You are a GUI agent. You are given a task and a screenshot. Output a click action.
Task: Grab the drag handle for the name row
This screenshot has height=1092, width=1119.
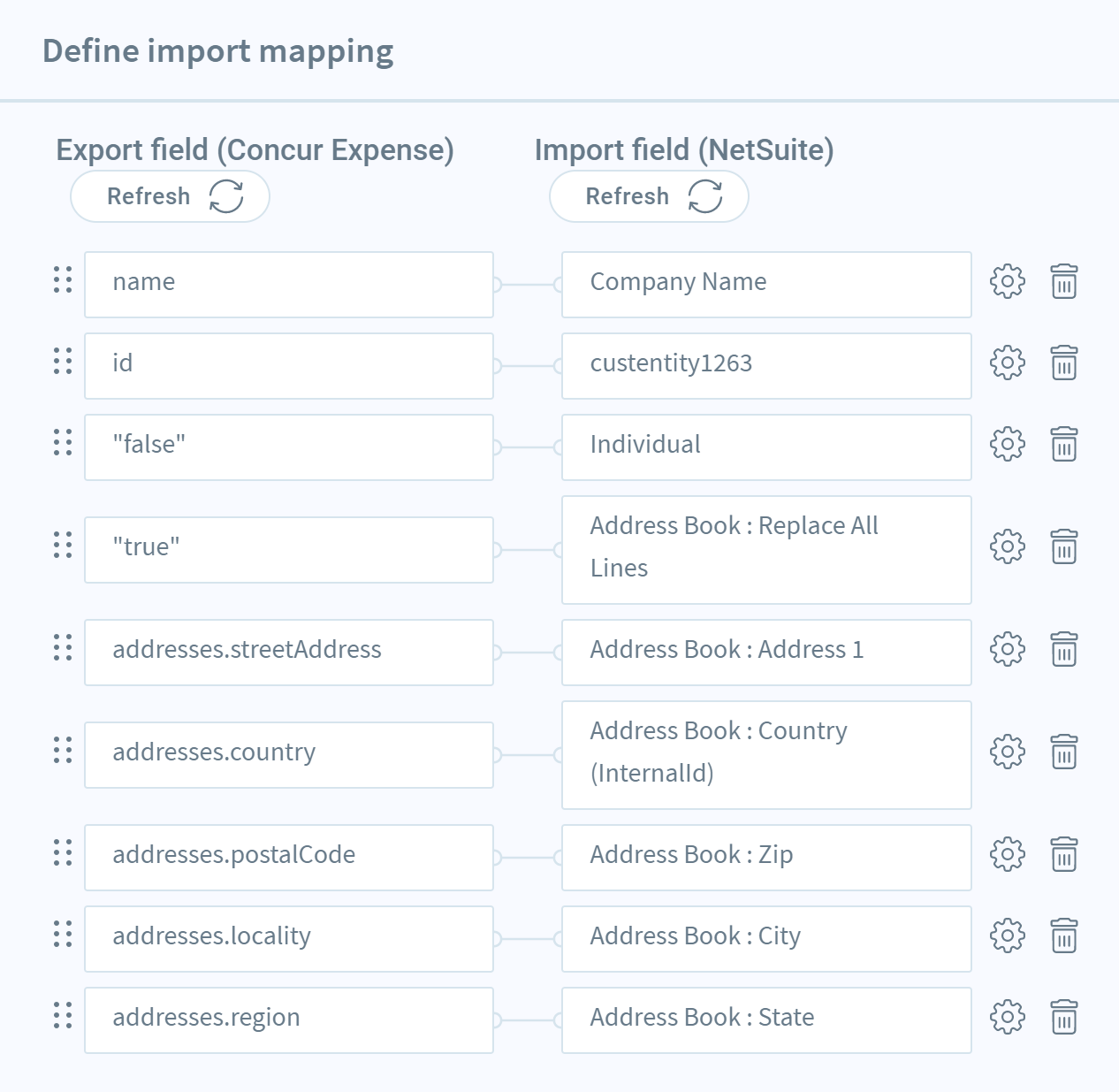pyautogui.click(x=63, y=279)
